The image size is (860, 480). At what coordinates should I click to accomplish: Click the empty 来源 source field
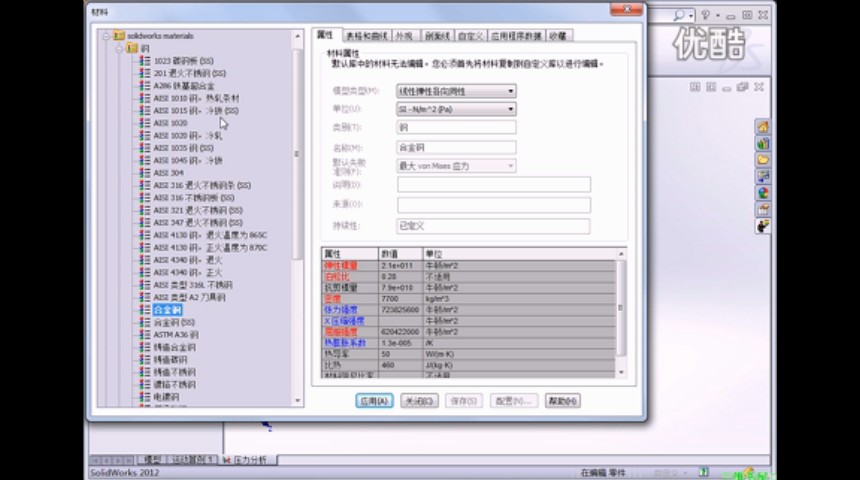[x=494, y=205]
